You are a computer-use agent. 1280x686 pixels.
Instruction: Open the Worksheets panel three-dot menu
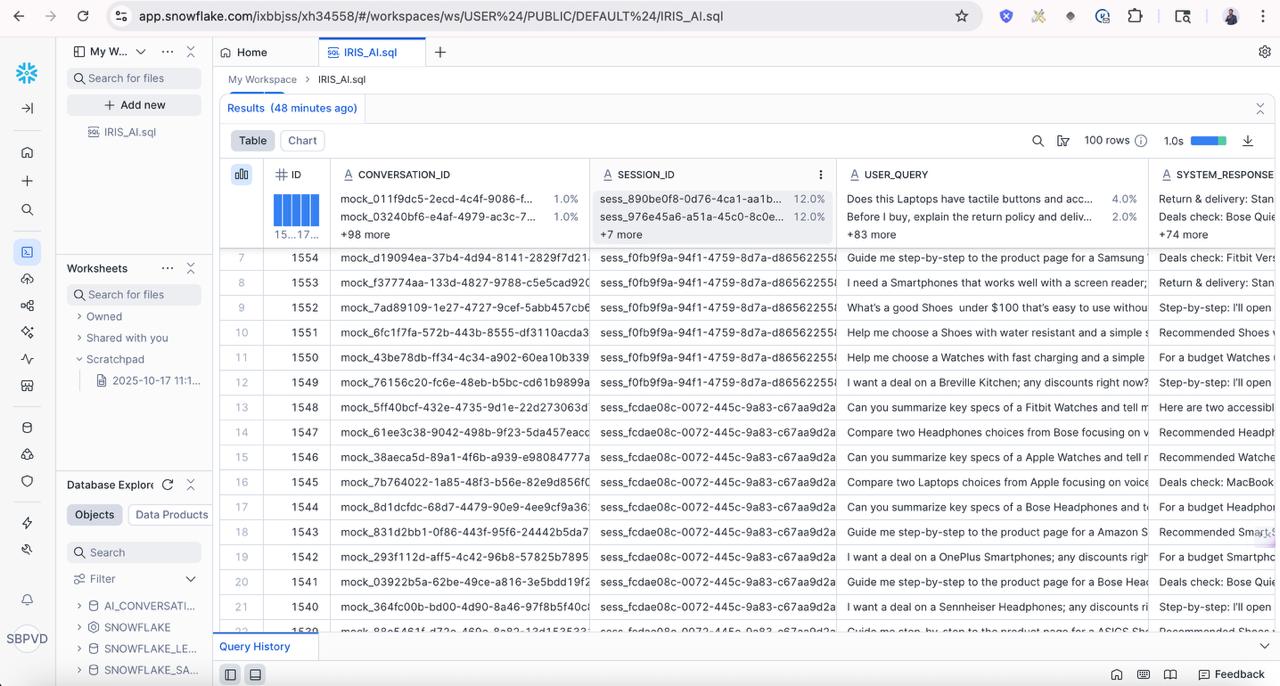[x=167, y=268]
